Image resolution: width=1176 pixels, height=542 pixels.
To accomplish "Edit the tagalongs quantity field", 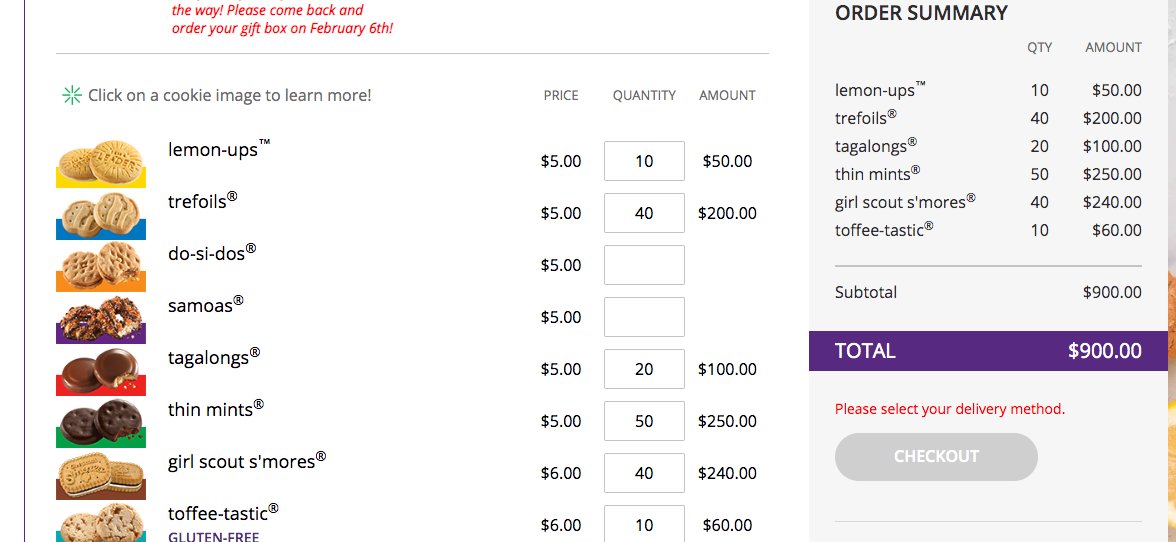I will pos(644,369).
